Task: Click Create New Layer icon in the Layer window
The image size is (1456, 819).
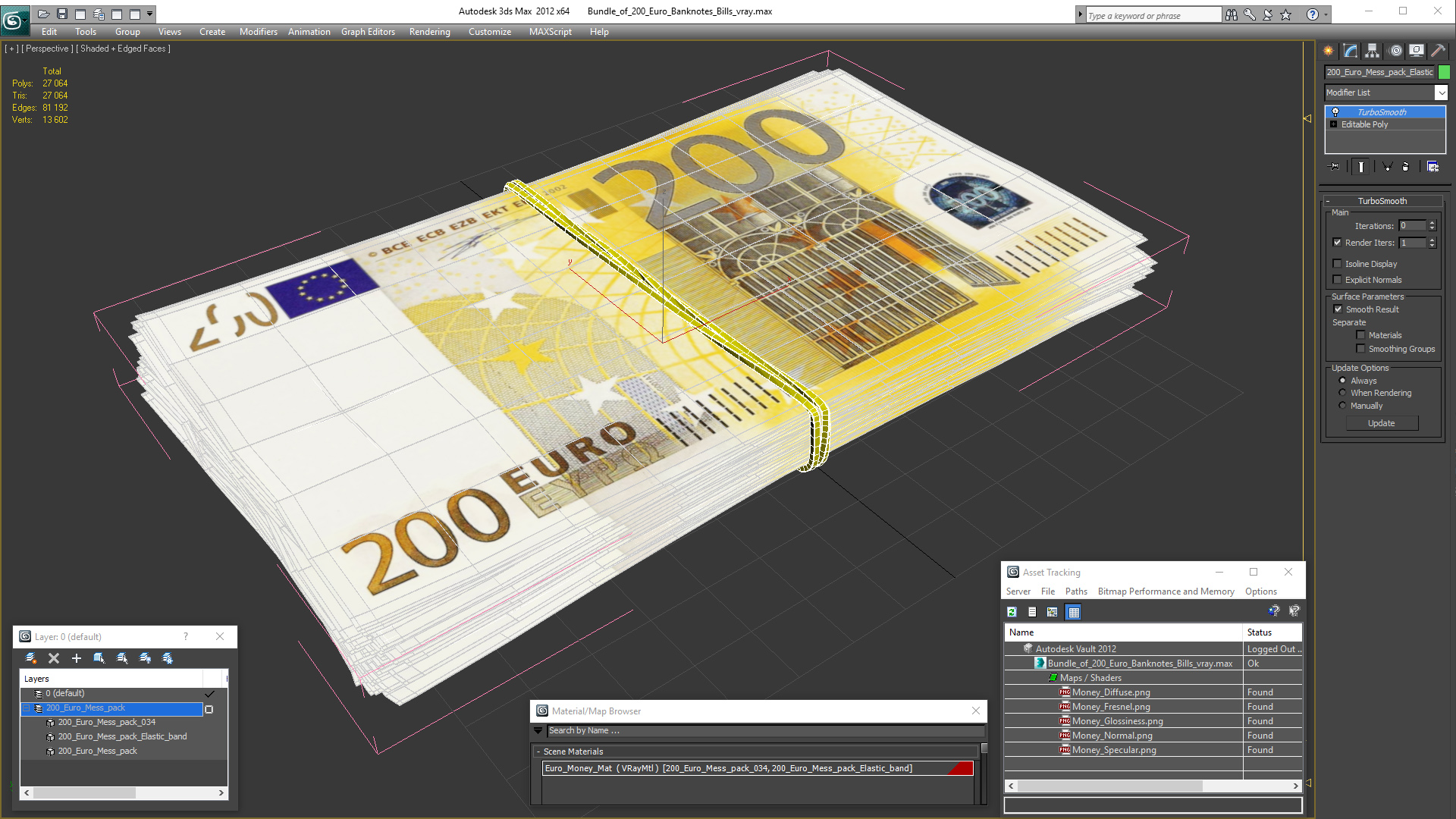Action: coord(31,658)
